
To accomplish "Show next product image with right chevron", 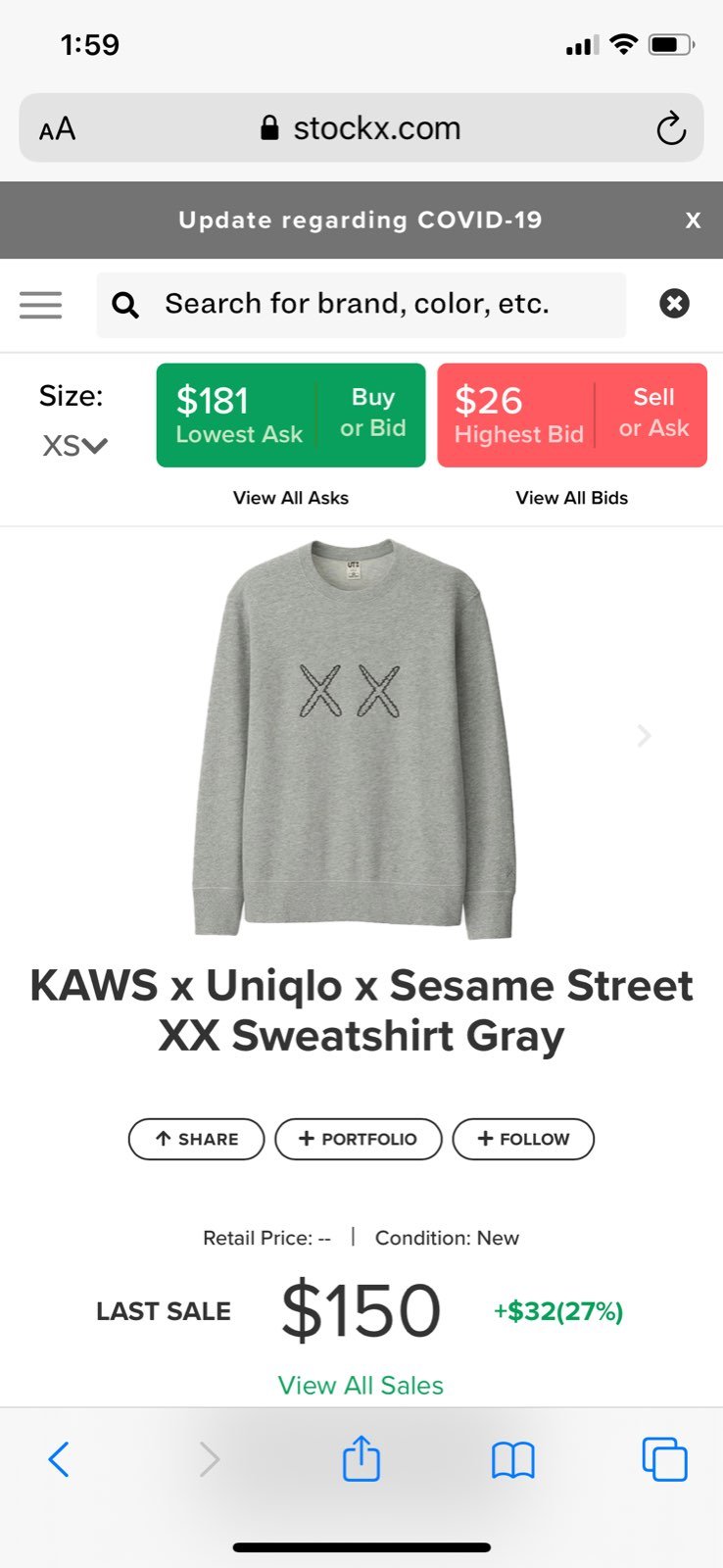I will (644, 735).
